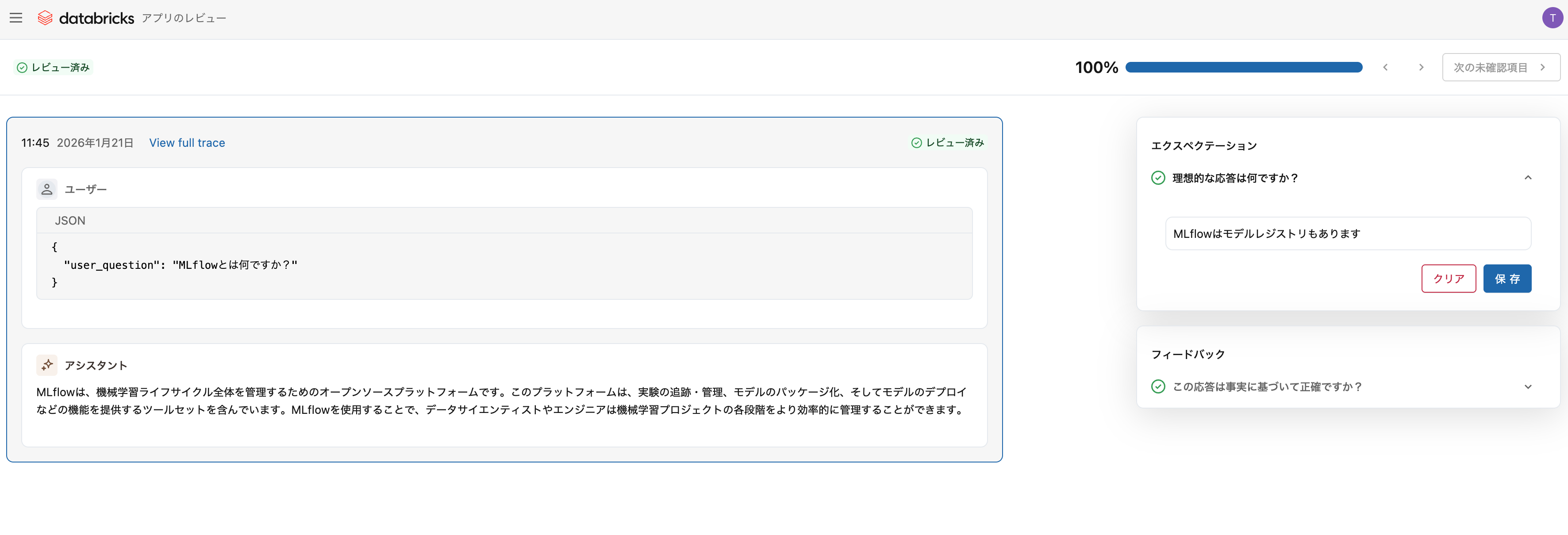The height and width of the screenshot is (535, 1568).
Task: Click the green checkmark beside the feedback question
Action: pyautogui.click(x=1158, y=386)
